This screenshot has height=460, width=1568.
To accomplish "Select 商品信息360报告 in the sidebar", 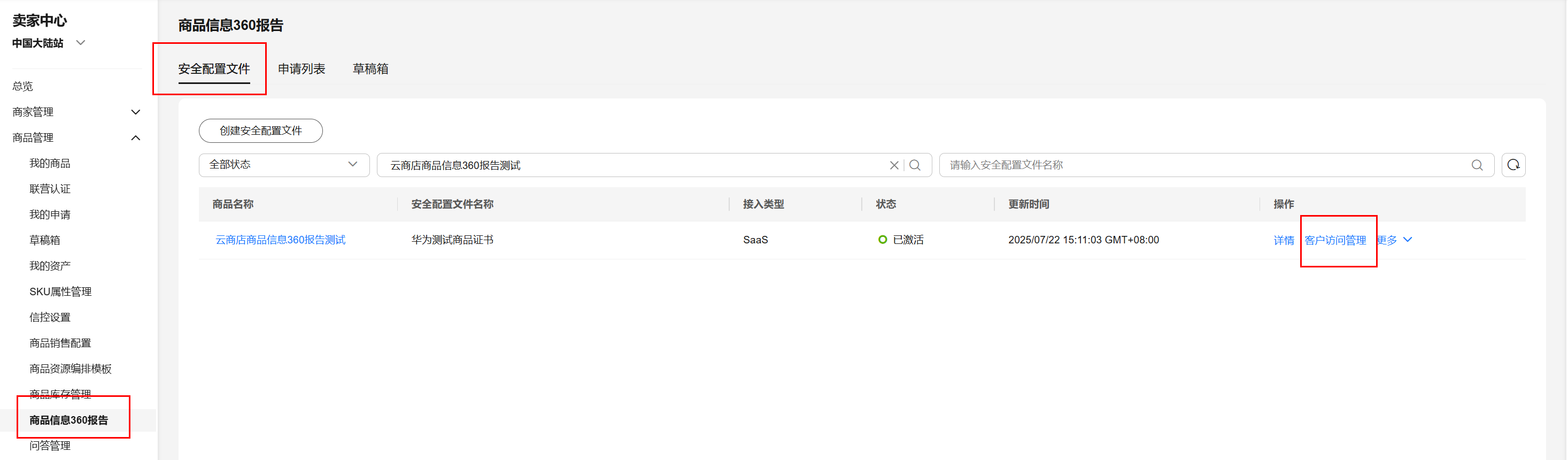I will (69, 420).
